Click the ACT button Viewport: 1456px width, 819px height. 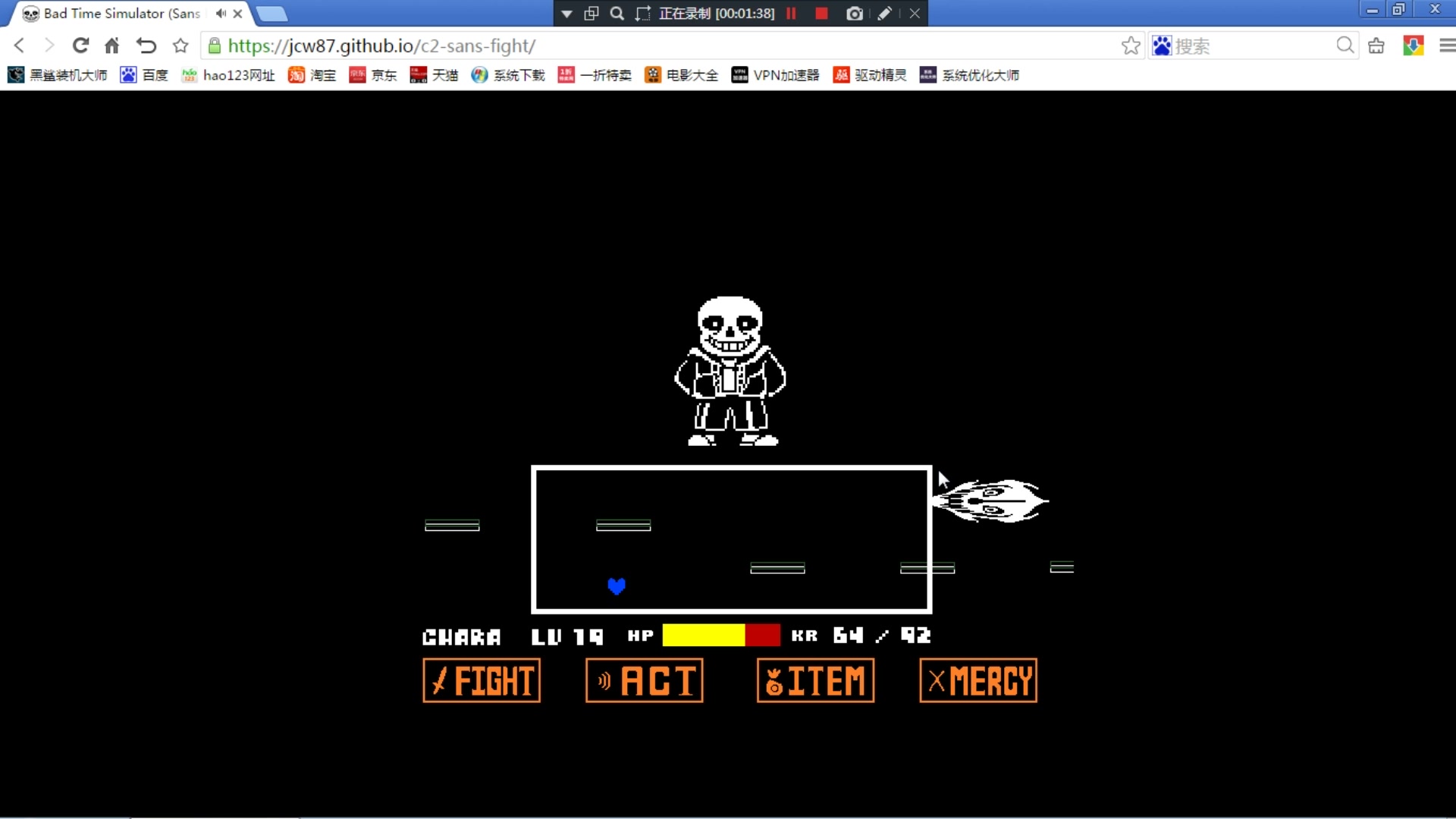(645, 680)
